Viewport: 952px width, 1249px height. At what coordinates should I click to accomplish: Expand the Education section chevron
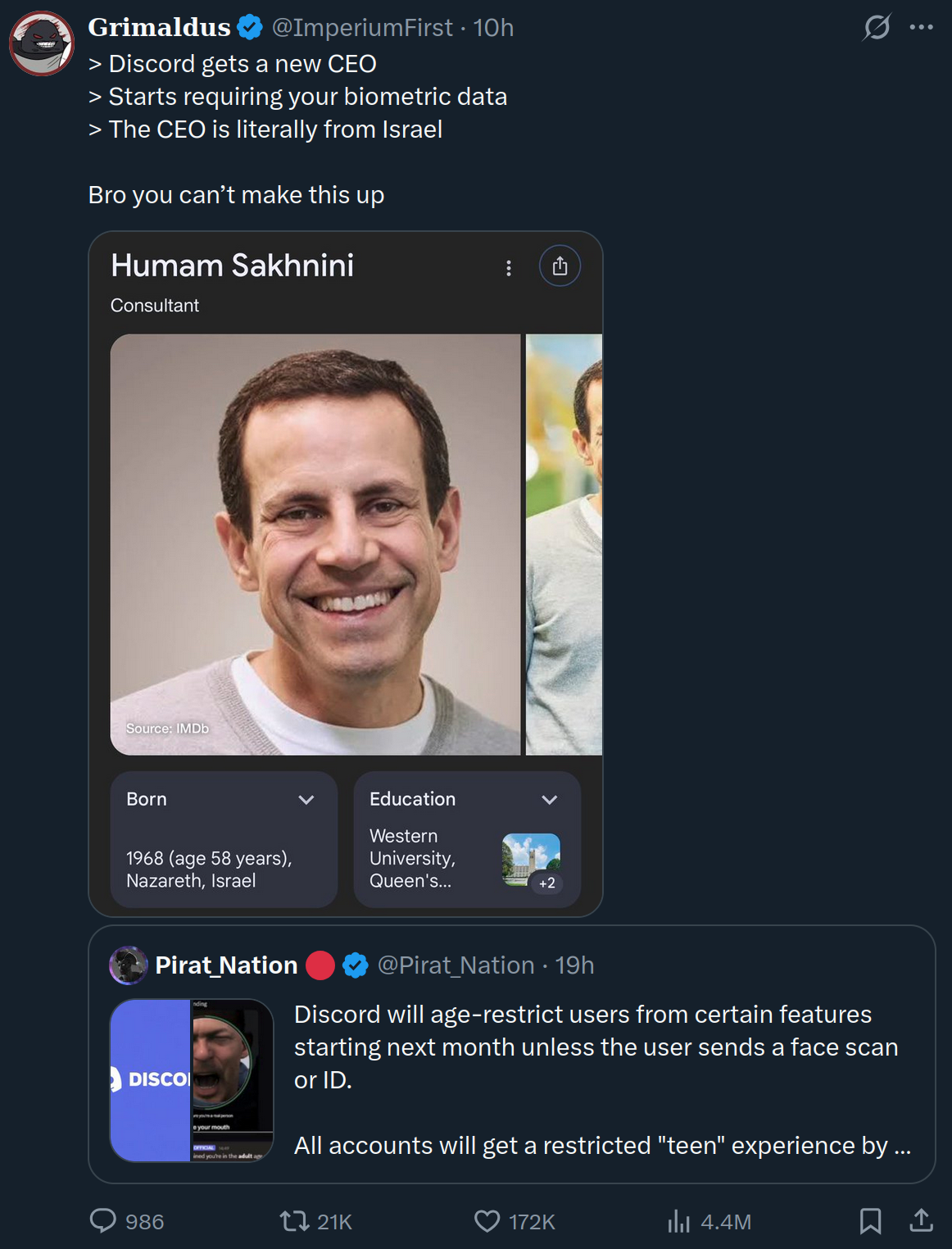pos(550,800)
